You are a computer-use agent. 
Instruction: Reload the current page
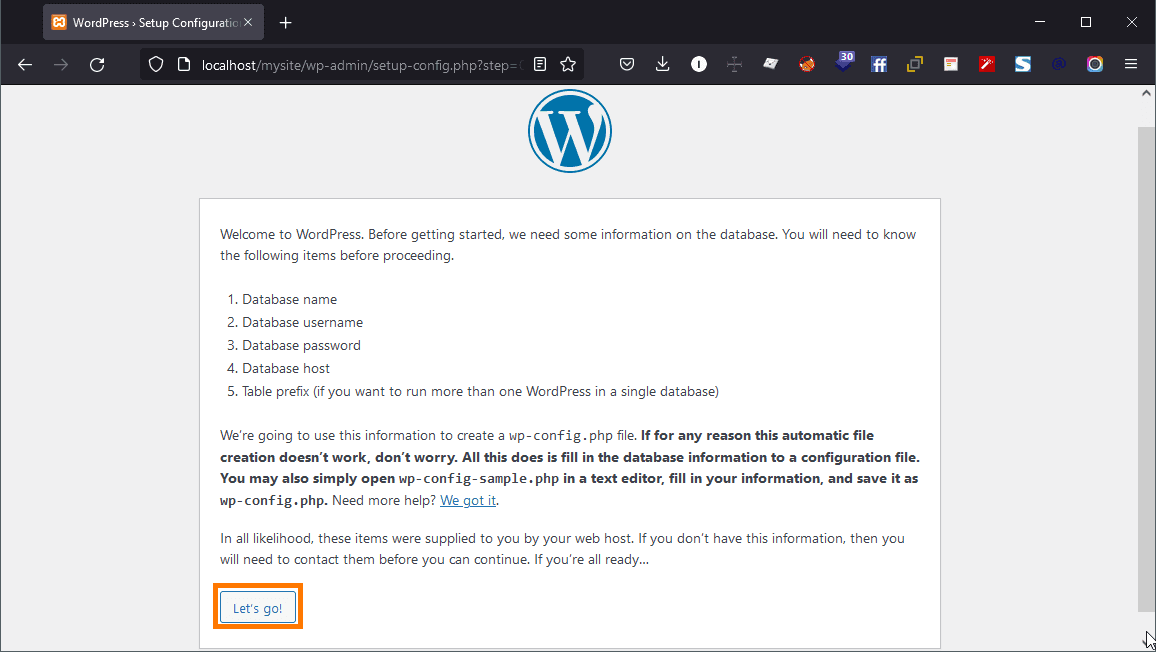(97, 65)
